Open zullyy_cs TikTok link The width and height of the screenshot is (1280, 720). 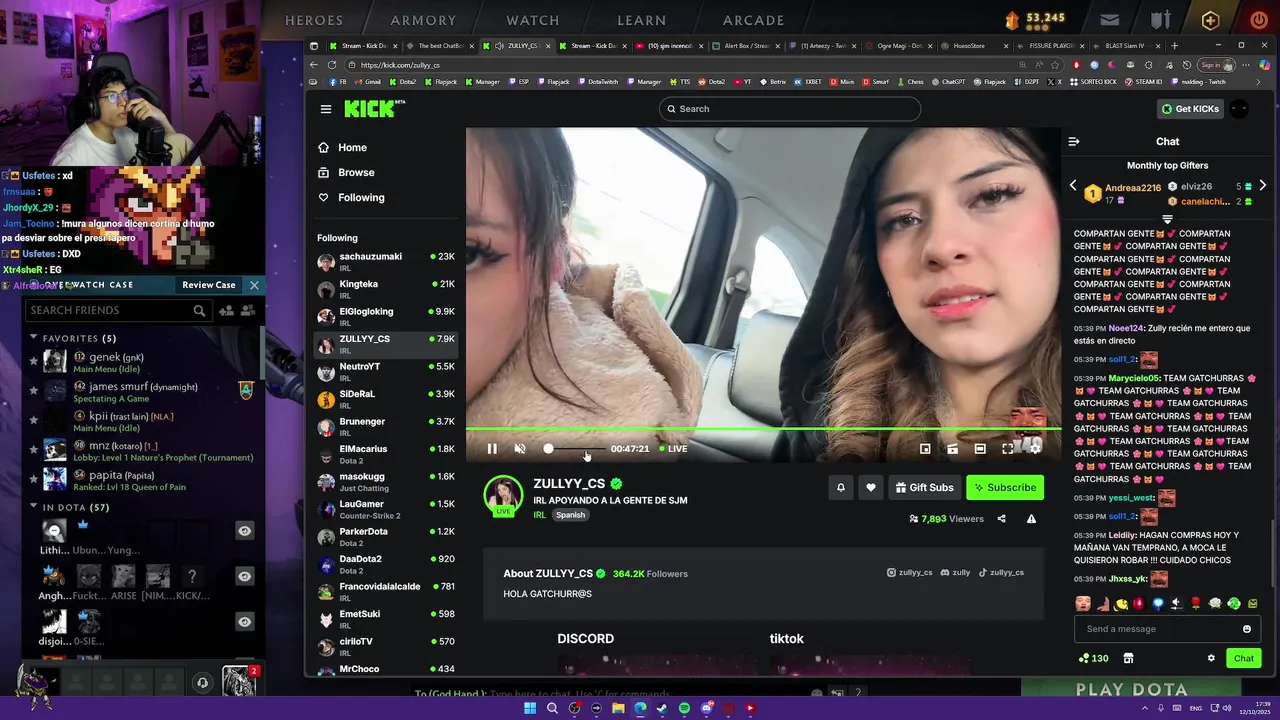pyautogui.click(x=1001, y=573)
